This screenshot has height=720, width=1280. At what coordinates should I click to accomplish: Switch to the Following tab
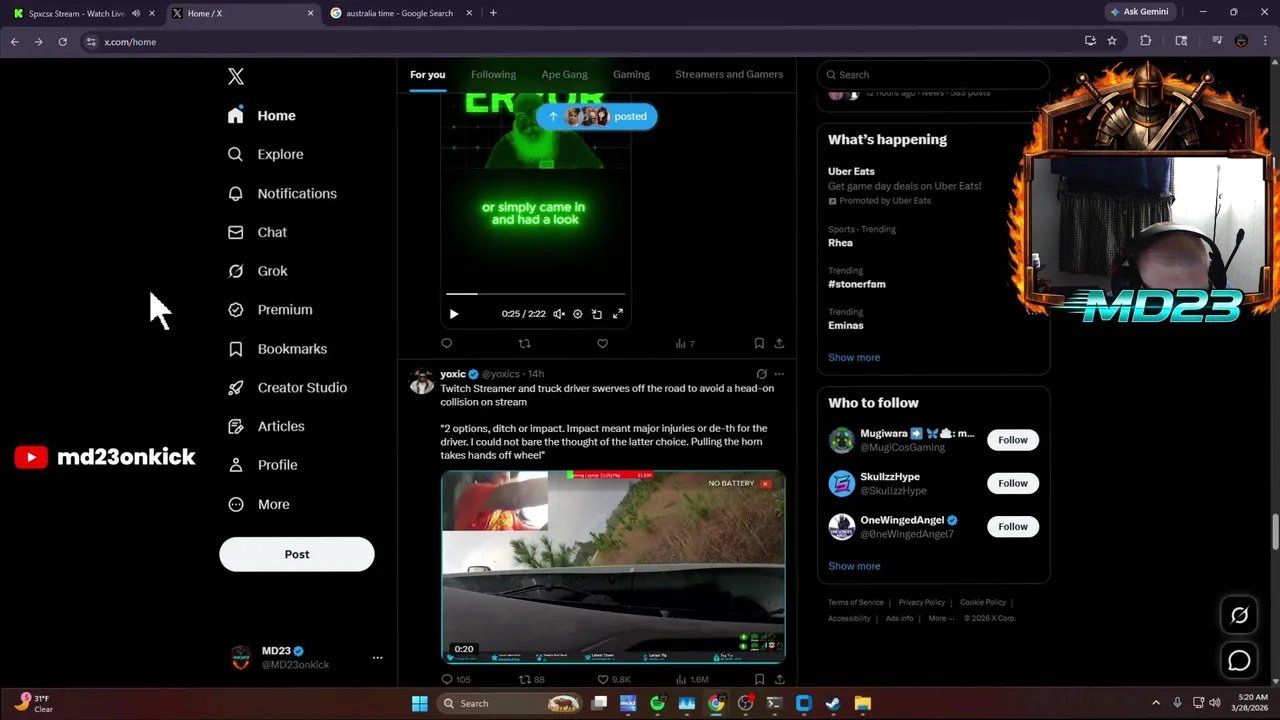click(493, 74)
